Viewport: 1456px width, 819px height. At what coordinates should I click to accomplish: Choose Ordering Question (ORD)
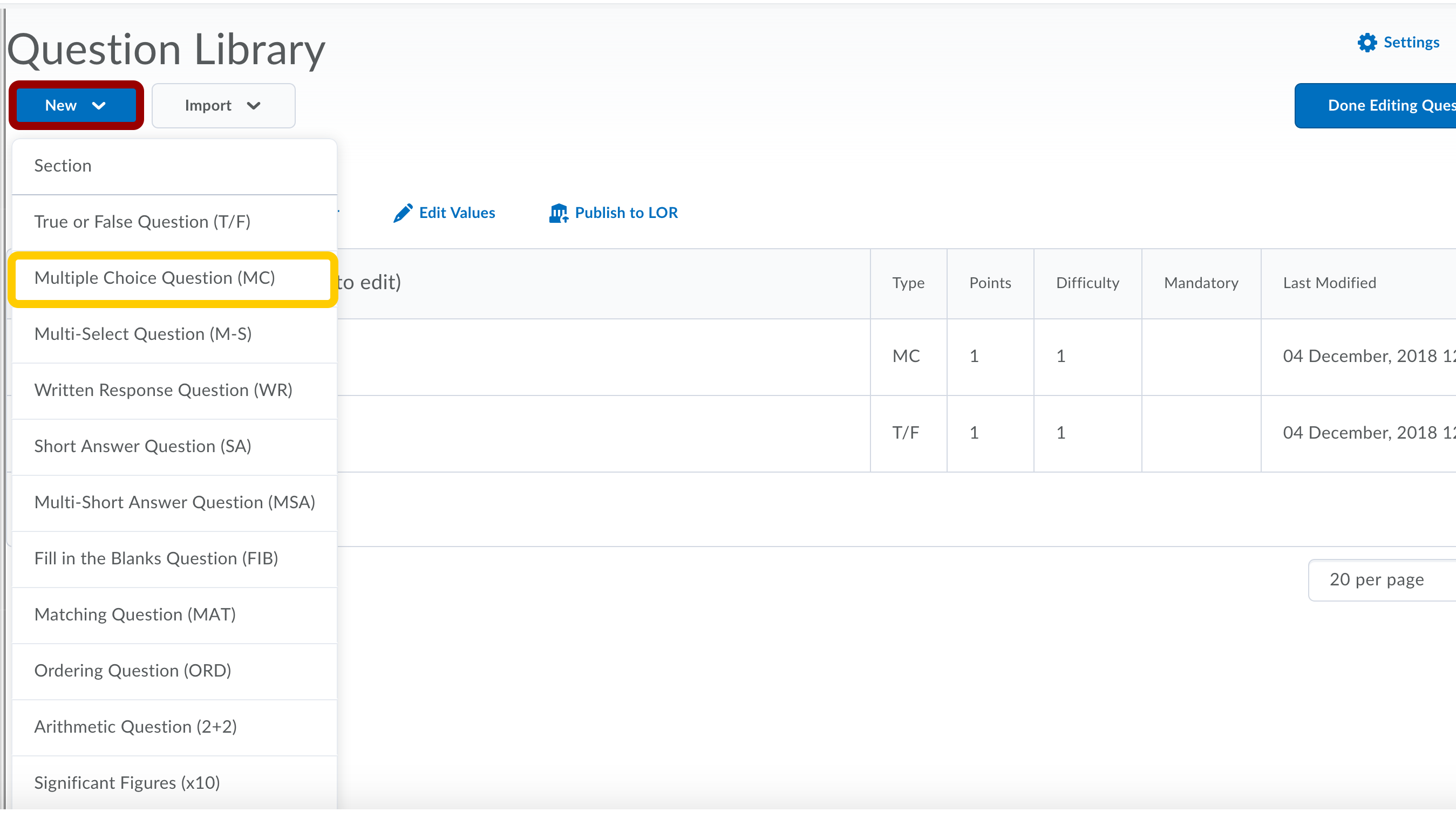click(x=132, y=670)
